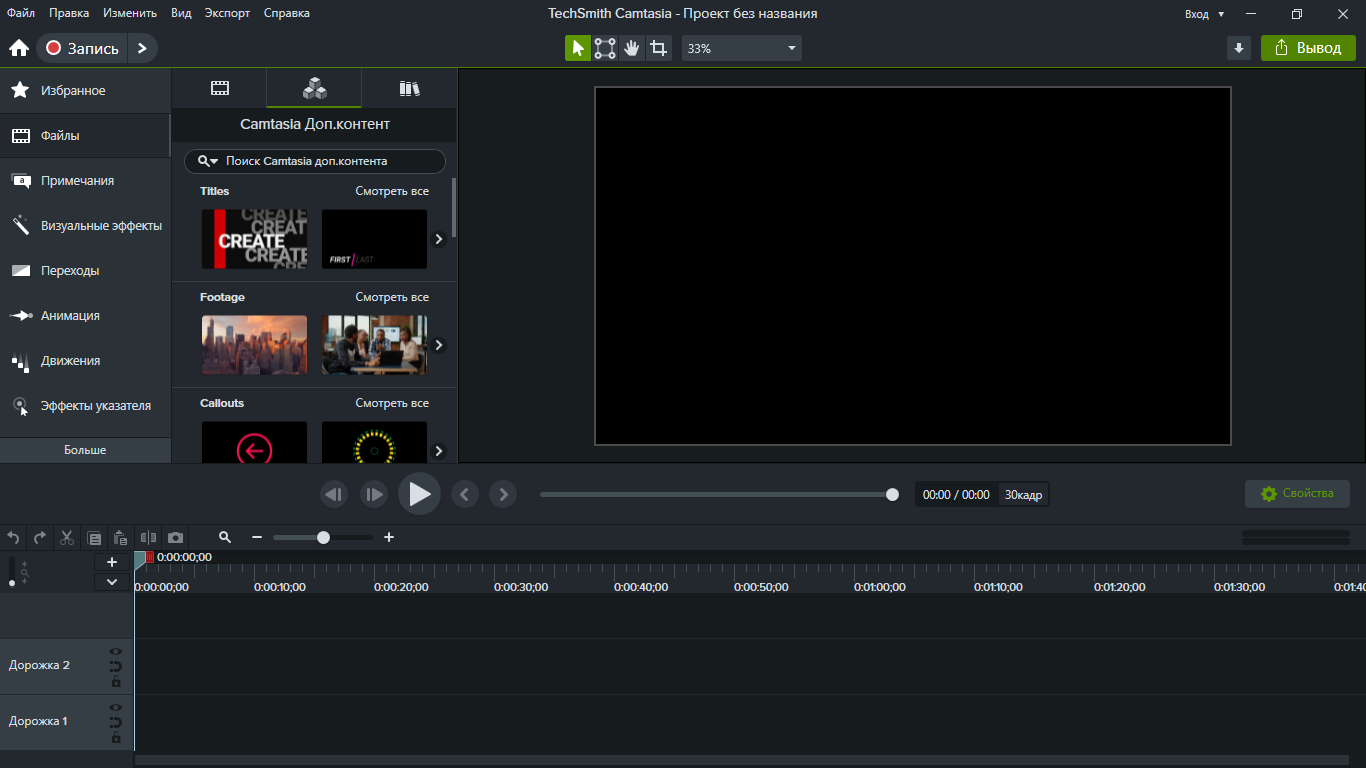Screen dimensions: 1366x768
Task: Select the Crop tool in canvas toolbar
Action: pos(658,48)
